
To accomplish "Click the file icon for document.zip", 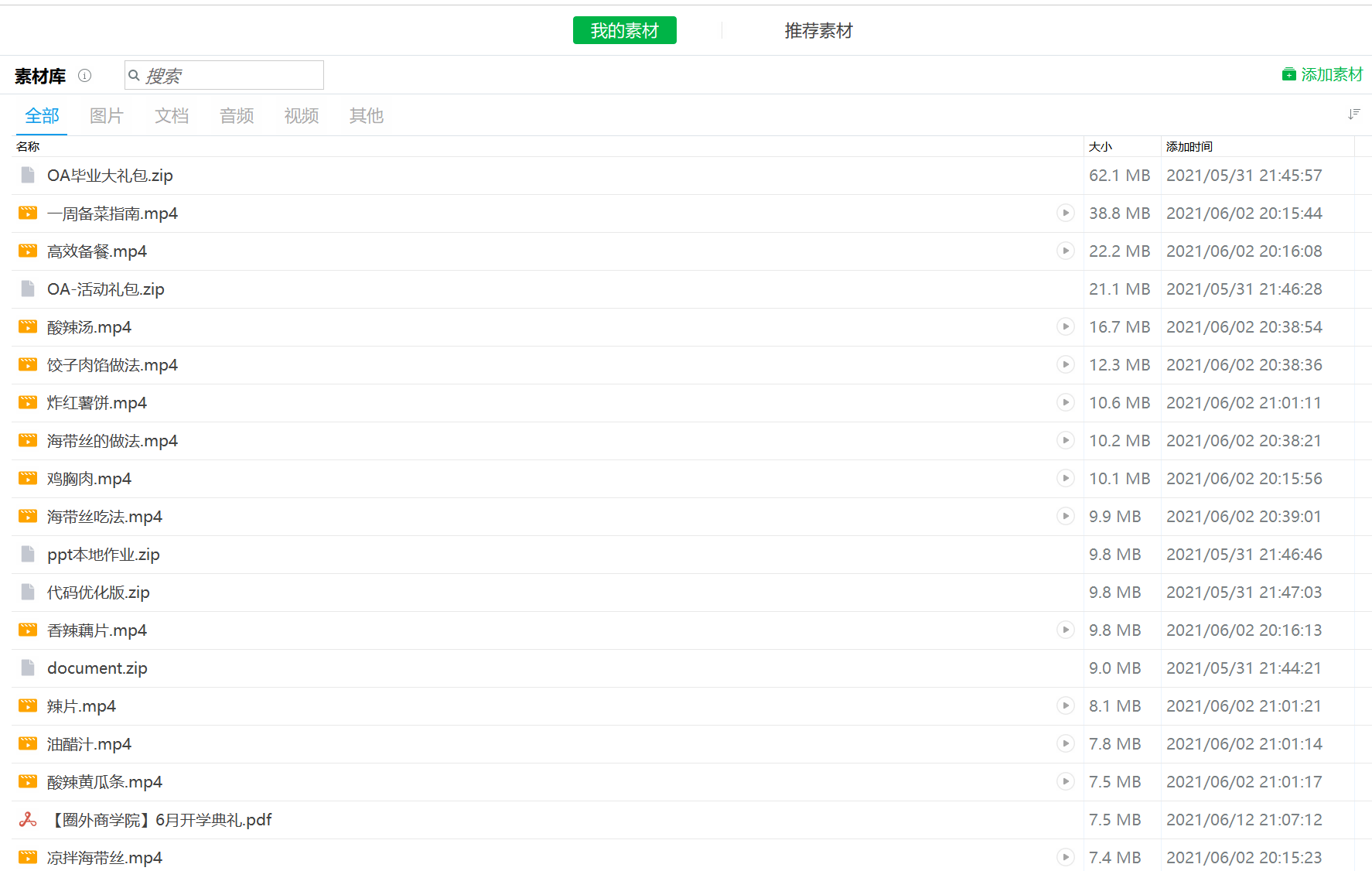I will point(28,668).
